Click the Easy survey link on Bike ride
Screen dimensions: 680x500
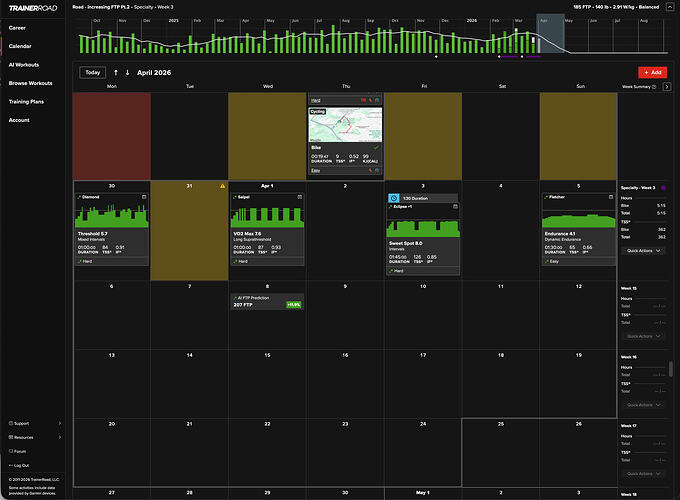click(316, 170)
